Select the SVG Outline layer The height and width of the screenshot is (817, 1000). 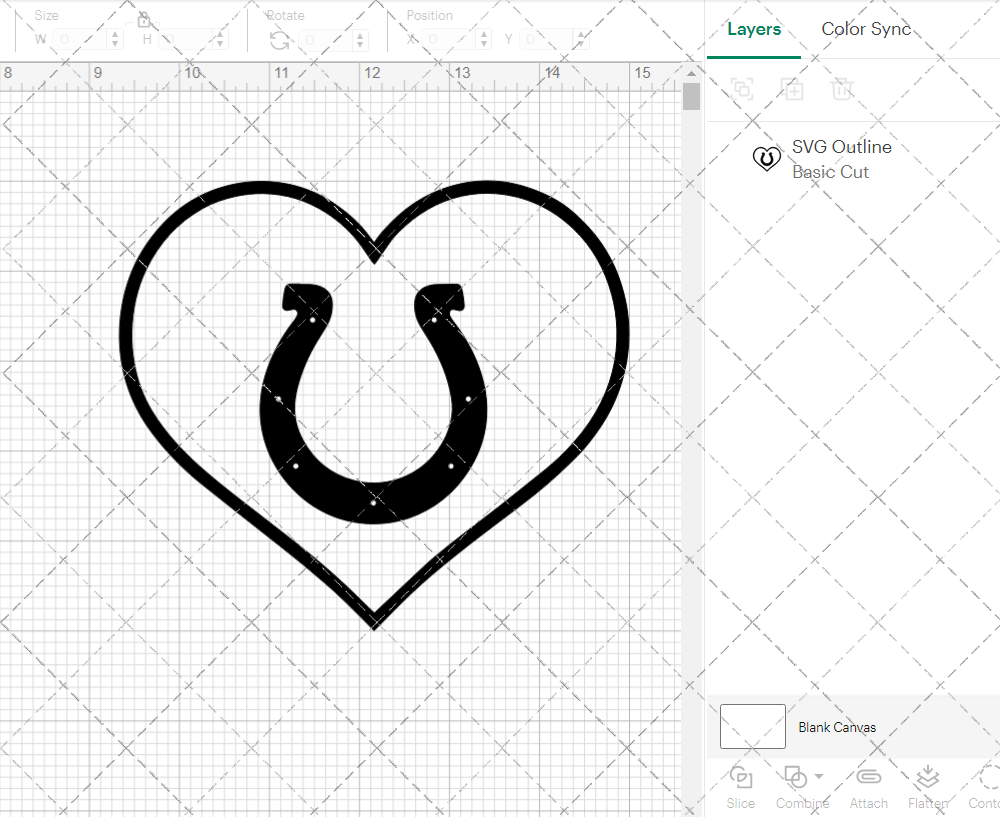(840, 159)
